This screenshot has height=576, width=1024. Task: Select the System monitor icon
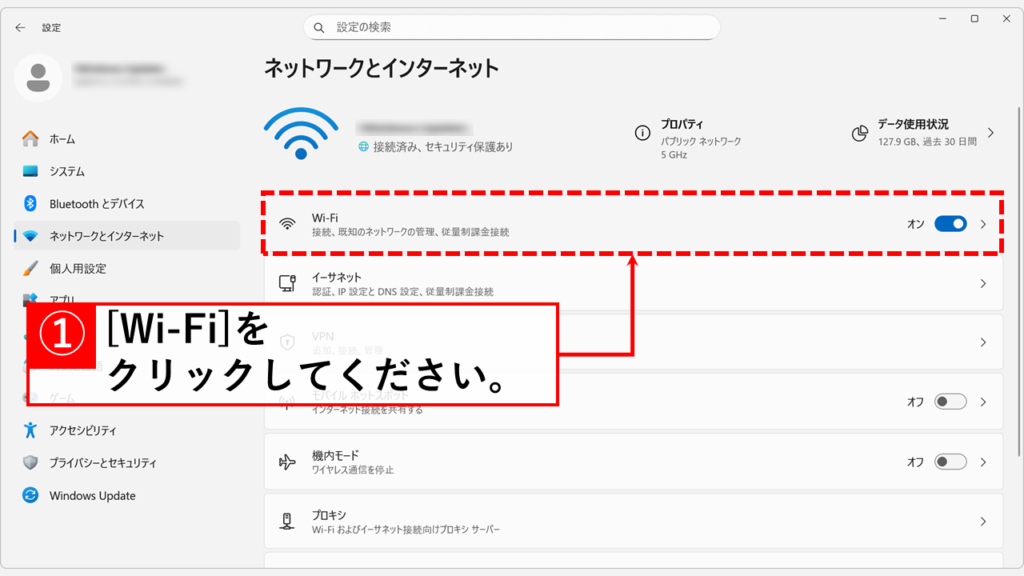(30, 171)
